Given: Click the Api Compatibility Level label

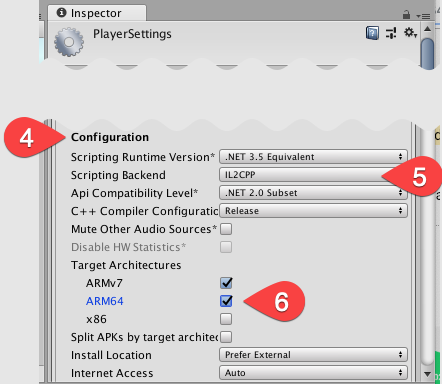Looking at the screenshot, I should click(x=134, y=193).
